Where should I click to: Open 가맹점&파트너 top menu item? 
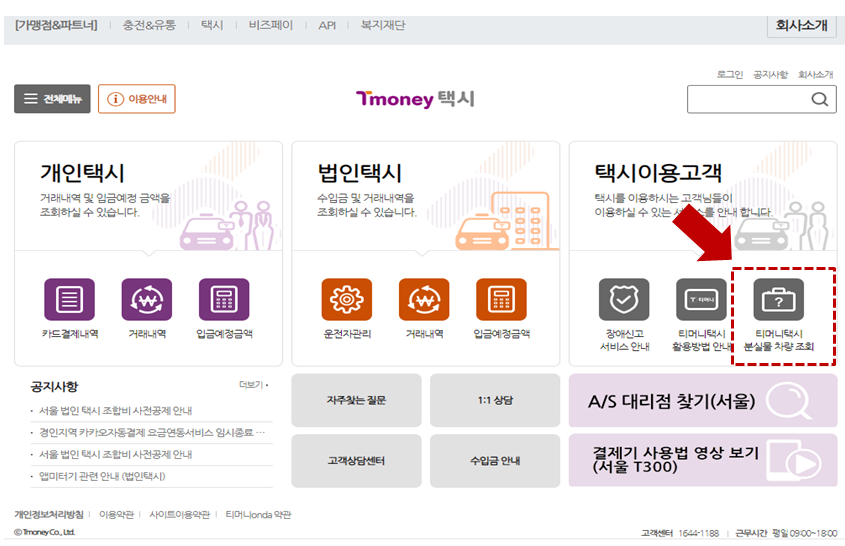tap(56, 25)
